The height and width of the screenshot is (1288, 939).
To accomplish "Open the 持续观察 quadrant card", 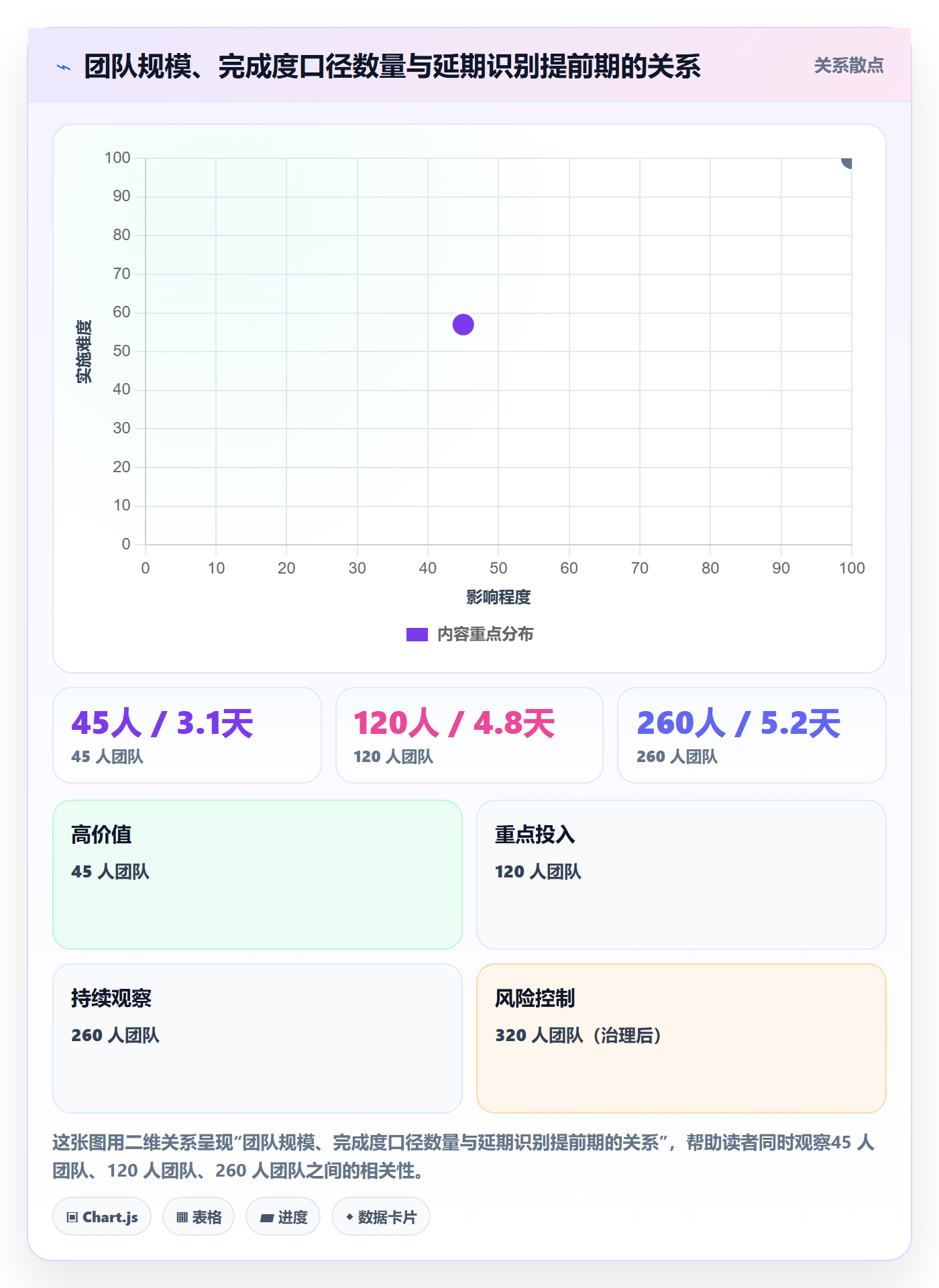I will tap(258, 1038).
